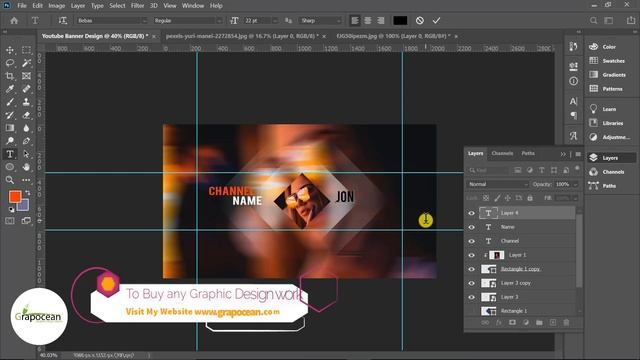Open the layer filter Kind dropdown

coord(489,170)
